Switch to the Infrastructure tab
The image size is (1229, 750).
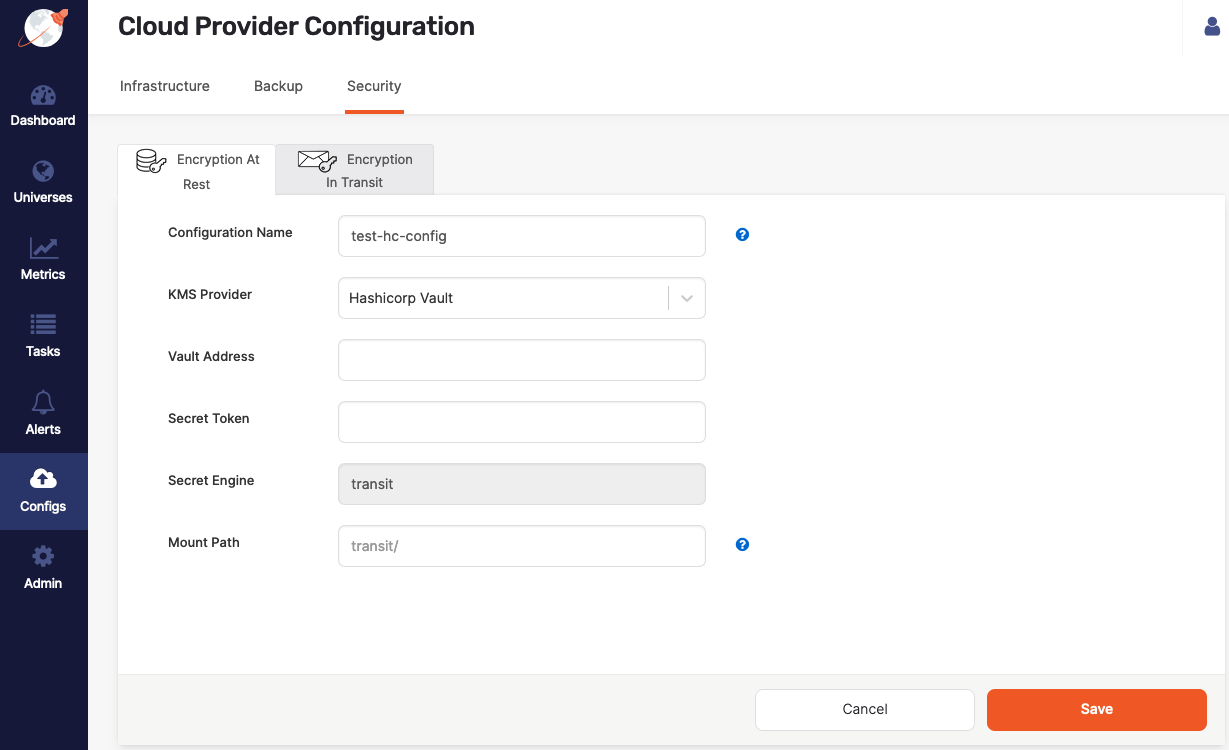click(x=164, y=86)
